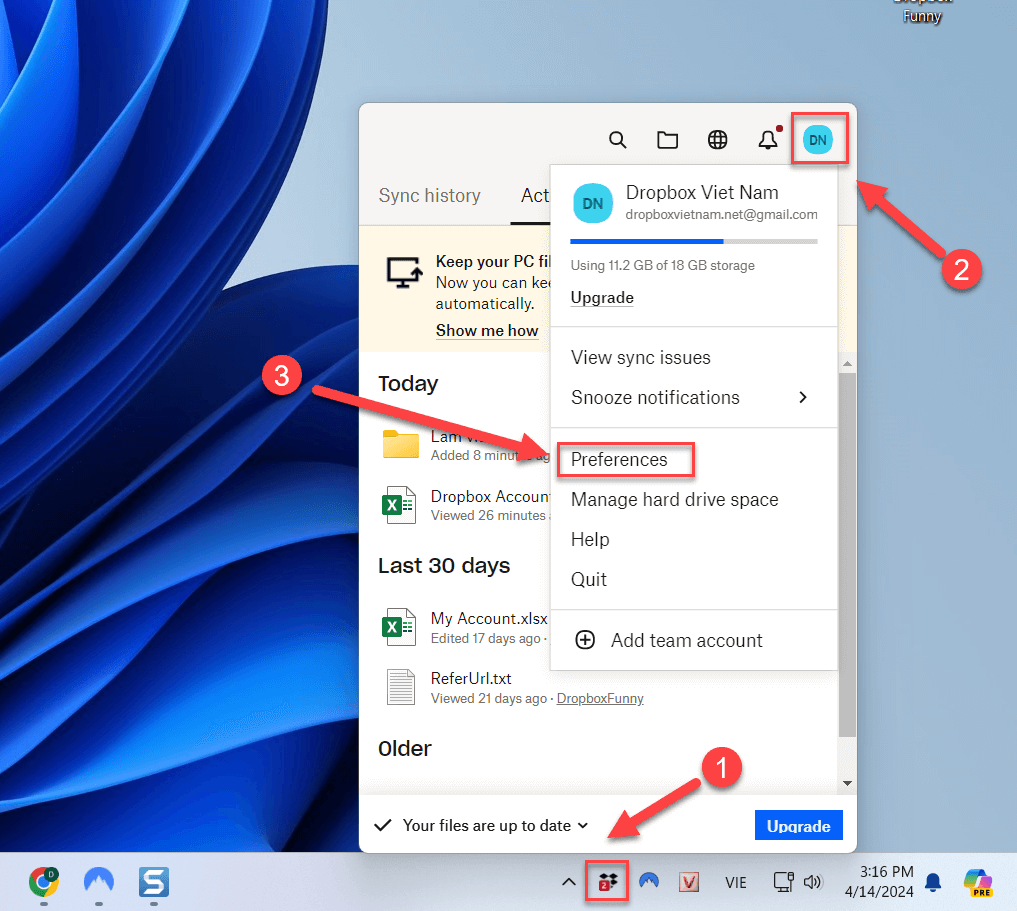This screenshot has height=911, width=1017.
Task: Open the Dropbox folder icon
Action: pos(667,139)
